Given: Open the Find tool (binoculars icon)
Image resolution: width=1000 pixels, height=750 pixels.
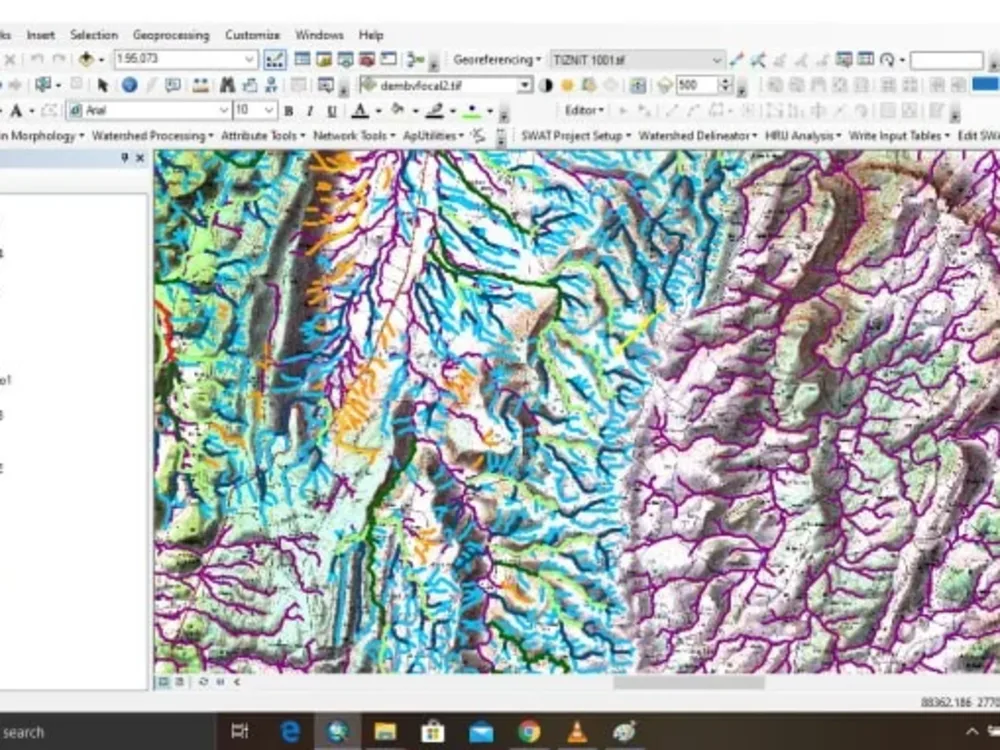Looking at the screenshot, I should pyautogui.click(x=227, y=83).
